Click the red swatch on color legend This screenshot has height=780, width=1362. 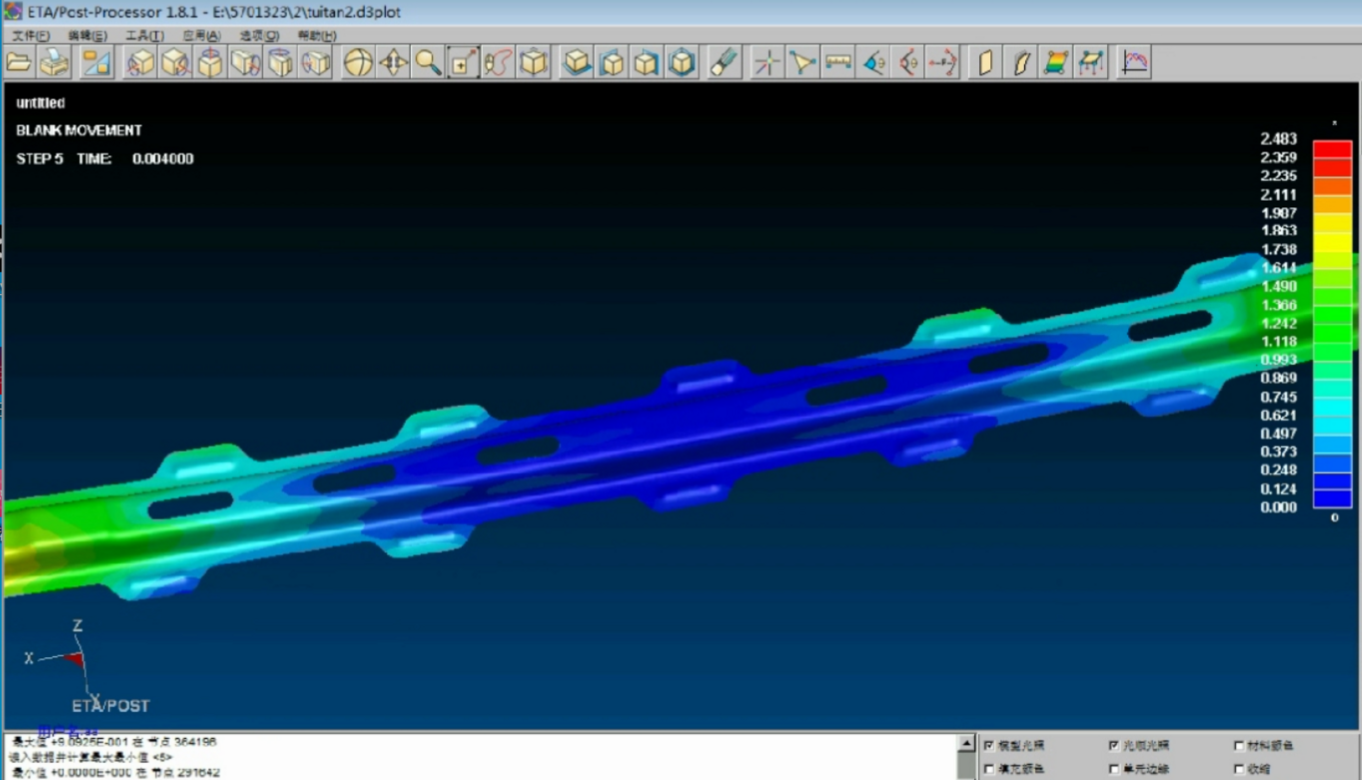coord(1332,149)
